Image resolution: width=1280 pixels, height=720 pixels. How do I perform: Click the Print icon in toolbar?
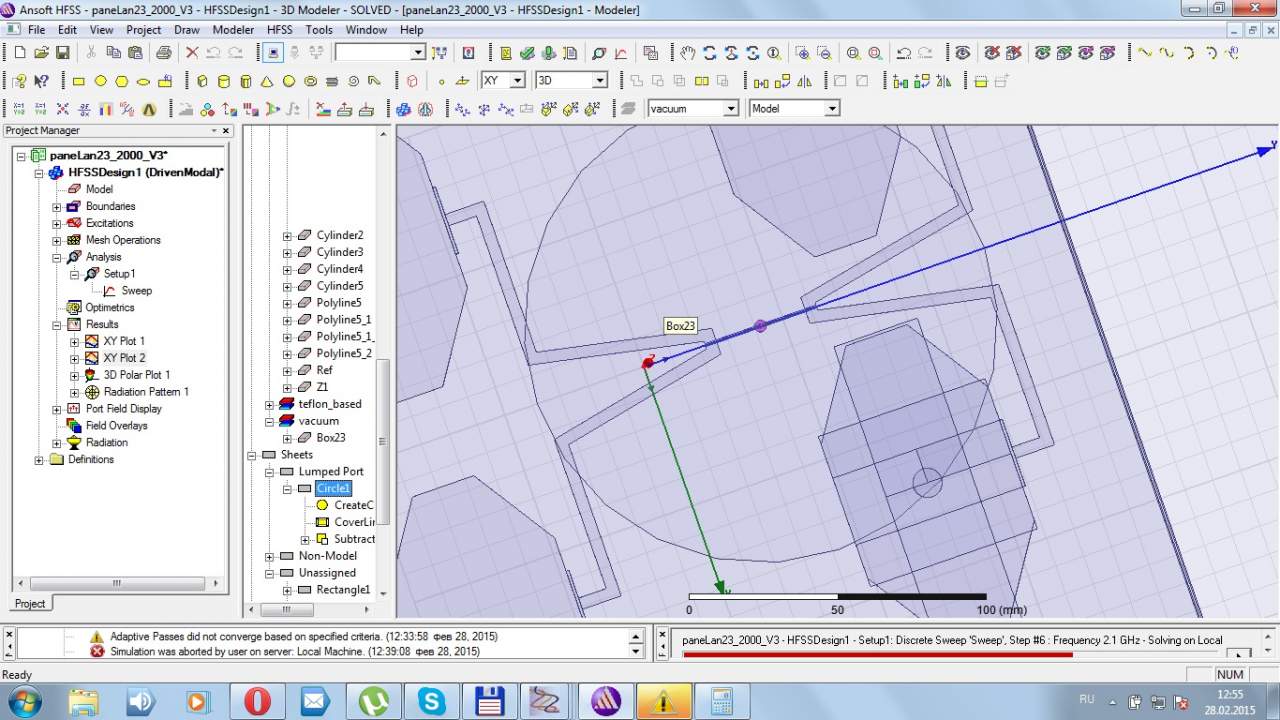click(x=163, y=53)
